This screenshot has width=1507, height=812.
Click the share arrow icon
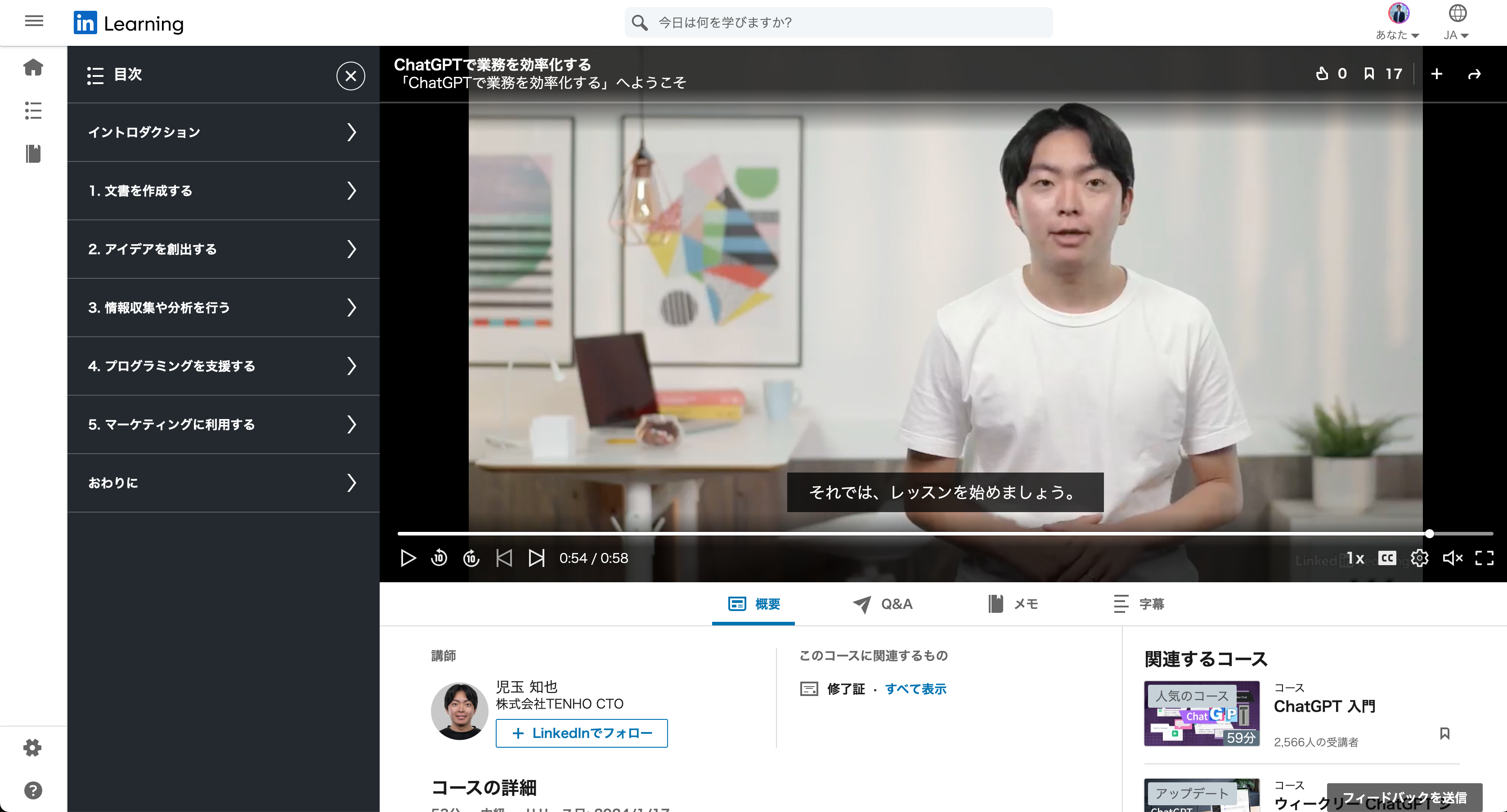click(1474, 74)
